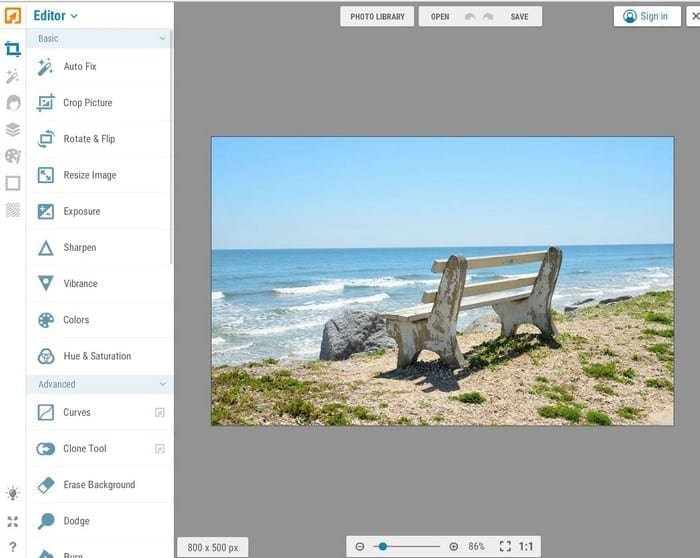Click the Resize Image icon
Image resolution: width=700 pixels, height=558 pixels.
tap(46, 175)
